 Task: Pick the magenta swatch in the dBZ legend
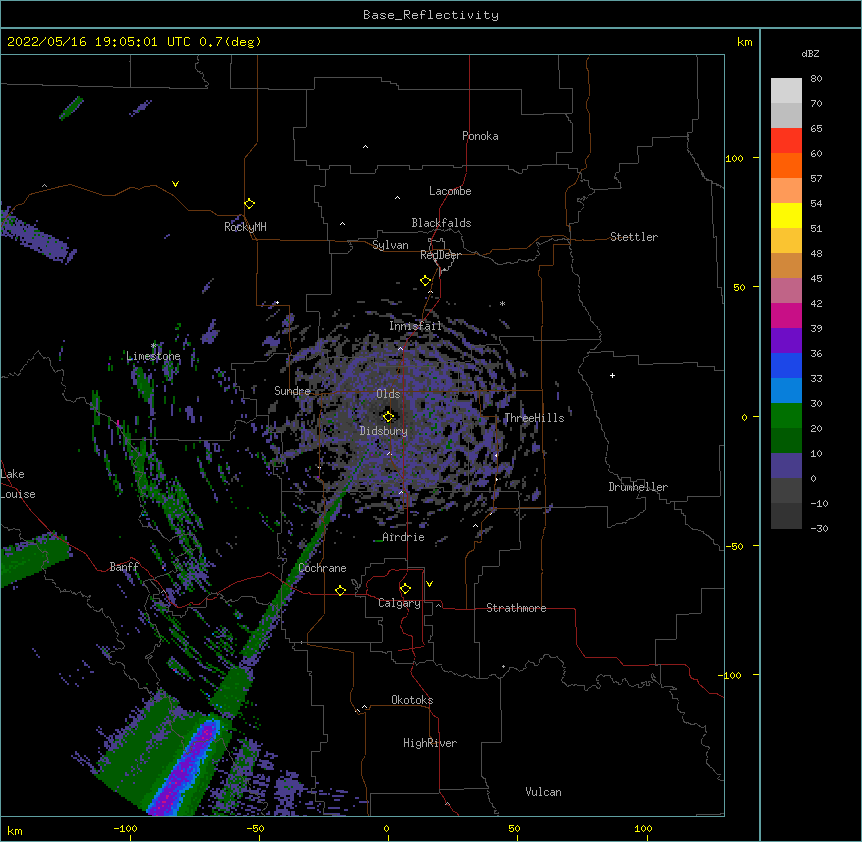click(x=786, y=315)
